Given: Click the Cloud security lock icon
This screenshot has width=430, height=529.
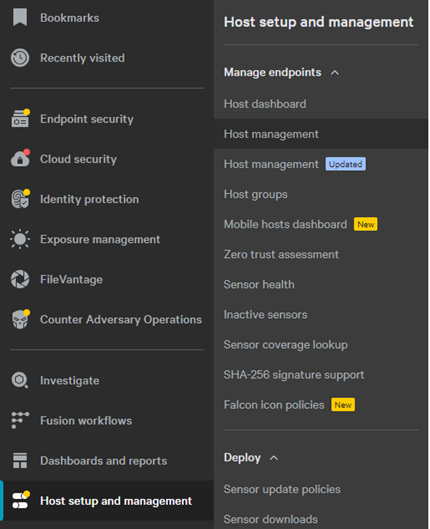Looking at the screenshot, I should (x=20, y=158).
